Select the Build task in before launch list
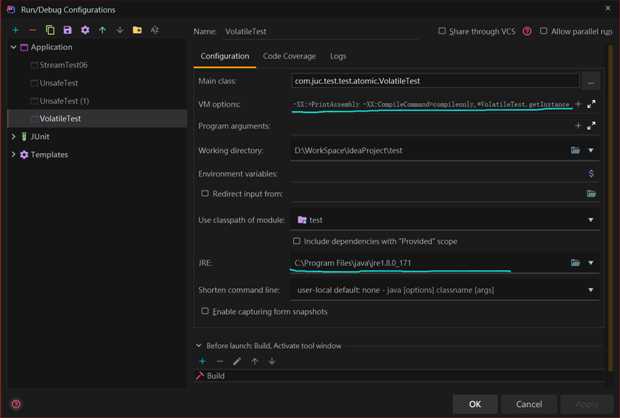The width and height of the screenshot is (620, 418). coord(215,376)
